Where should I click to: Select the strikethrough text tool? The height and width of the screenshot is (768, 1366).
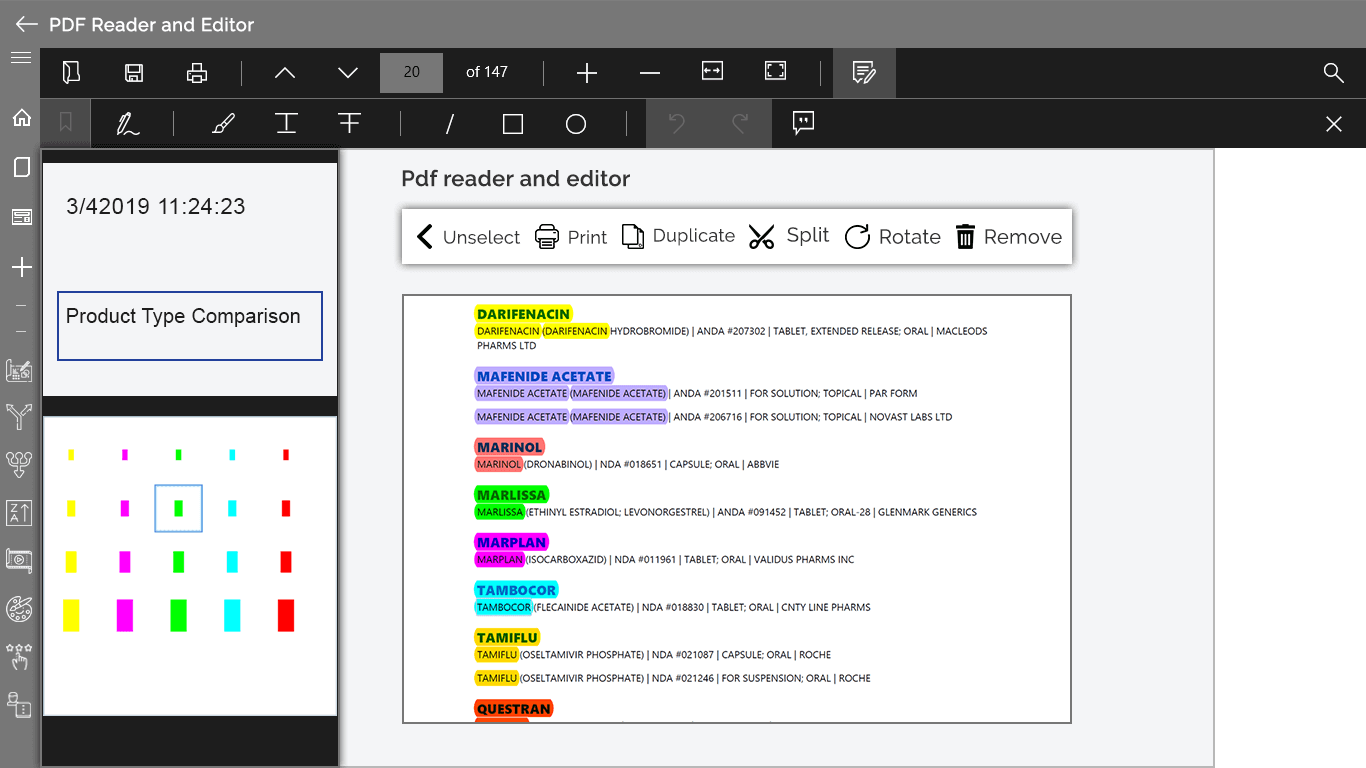(x=349, y=123)
